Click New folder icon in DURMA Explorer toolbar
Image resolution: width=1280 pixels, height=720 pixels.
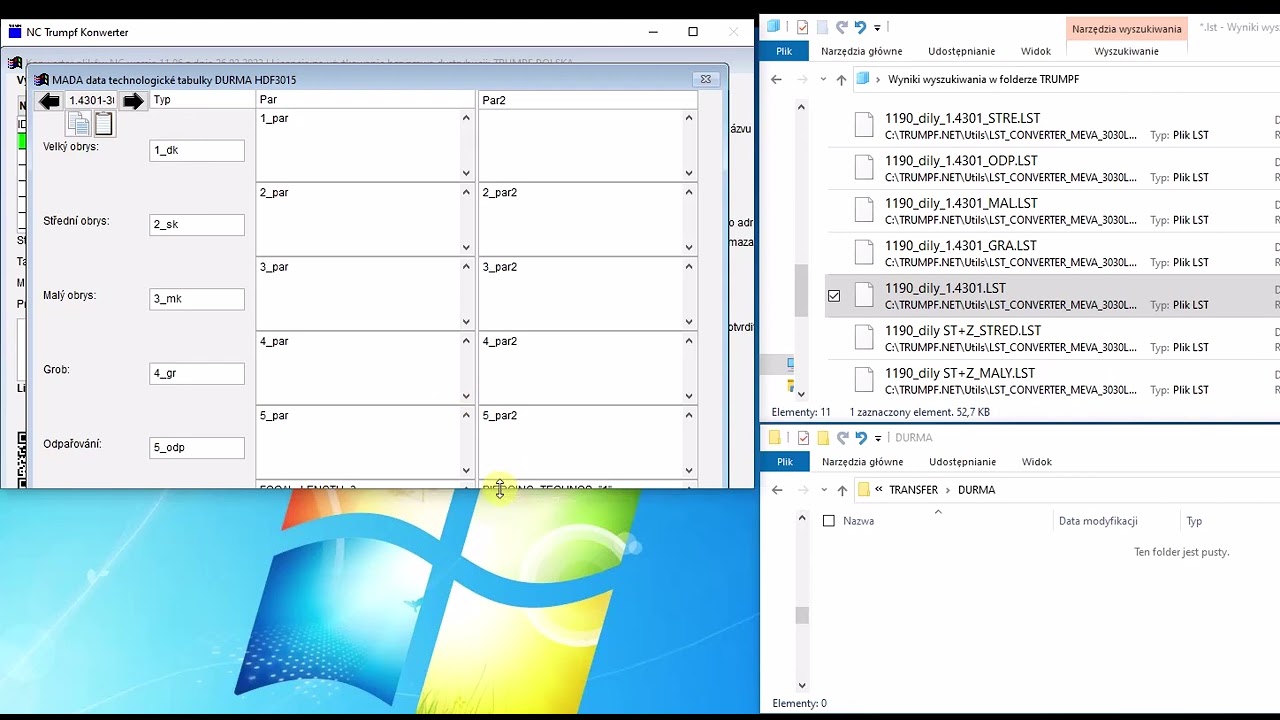coord(822,438)
